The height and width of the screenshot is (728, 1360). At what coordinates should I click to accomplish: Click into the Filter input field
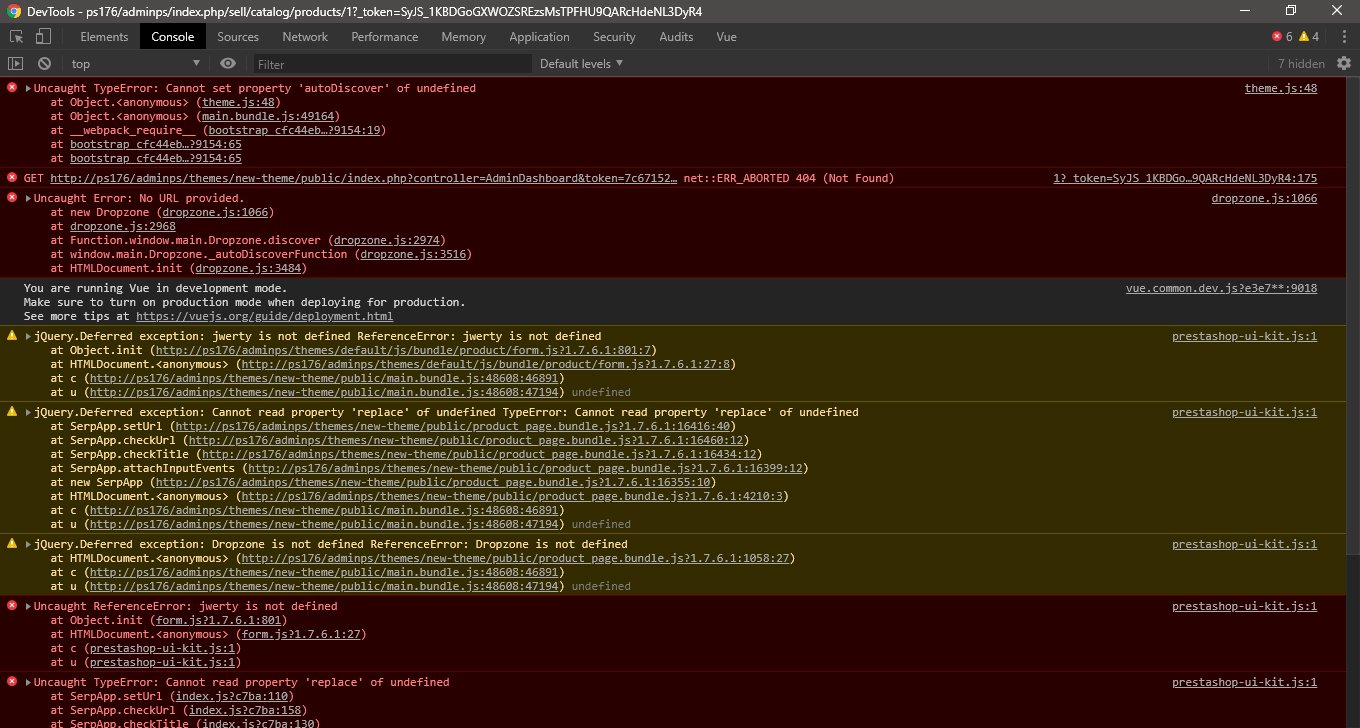coord(392,64)
